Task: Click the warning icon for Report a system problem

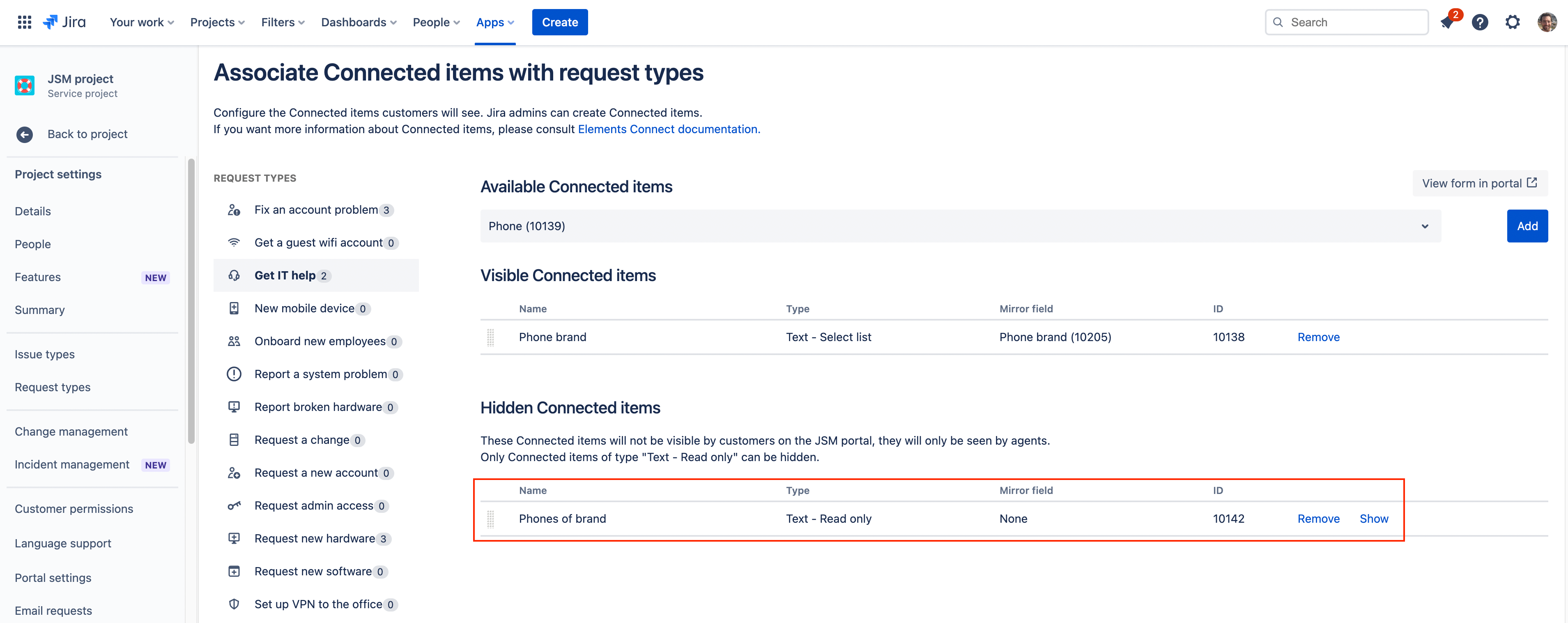Action: pyautogui.click(x=235, y=374)
